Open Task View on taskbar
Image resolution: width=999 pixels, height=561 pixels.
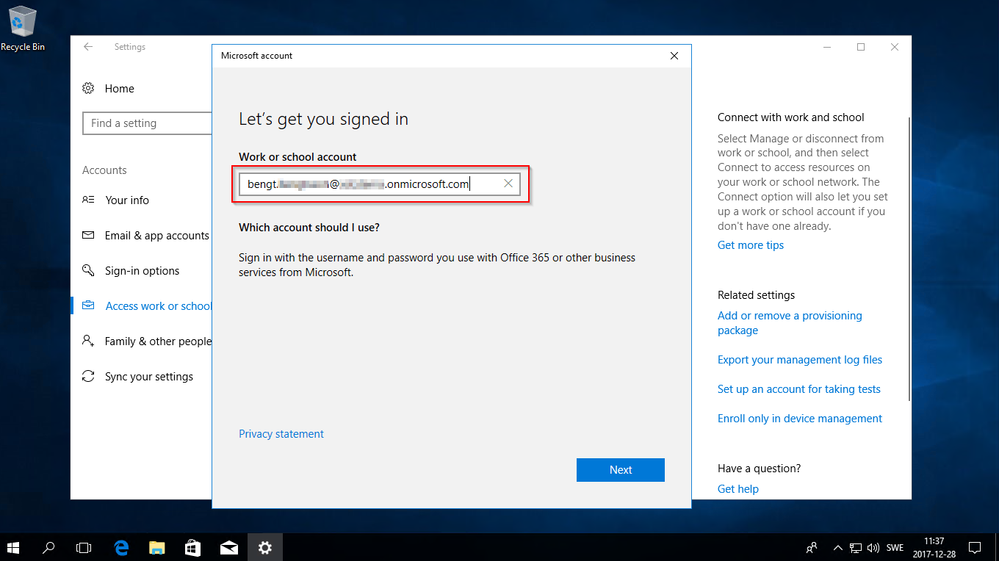pyautogui.click(x=83, y=548)
